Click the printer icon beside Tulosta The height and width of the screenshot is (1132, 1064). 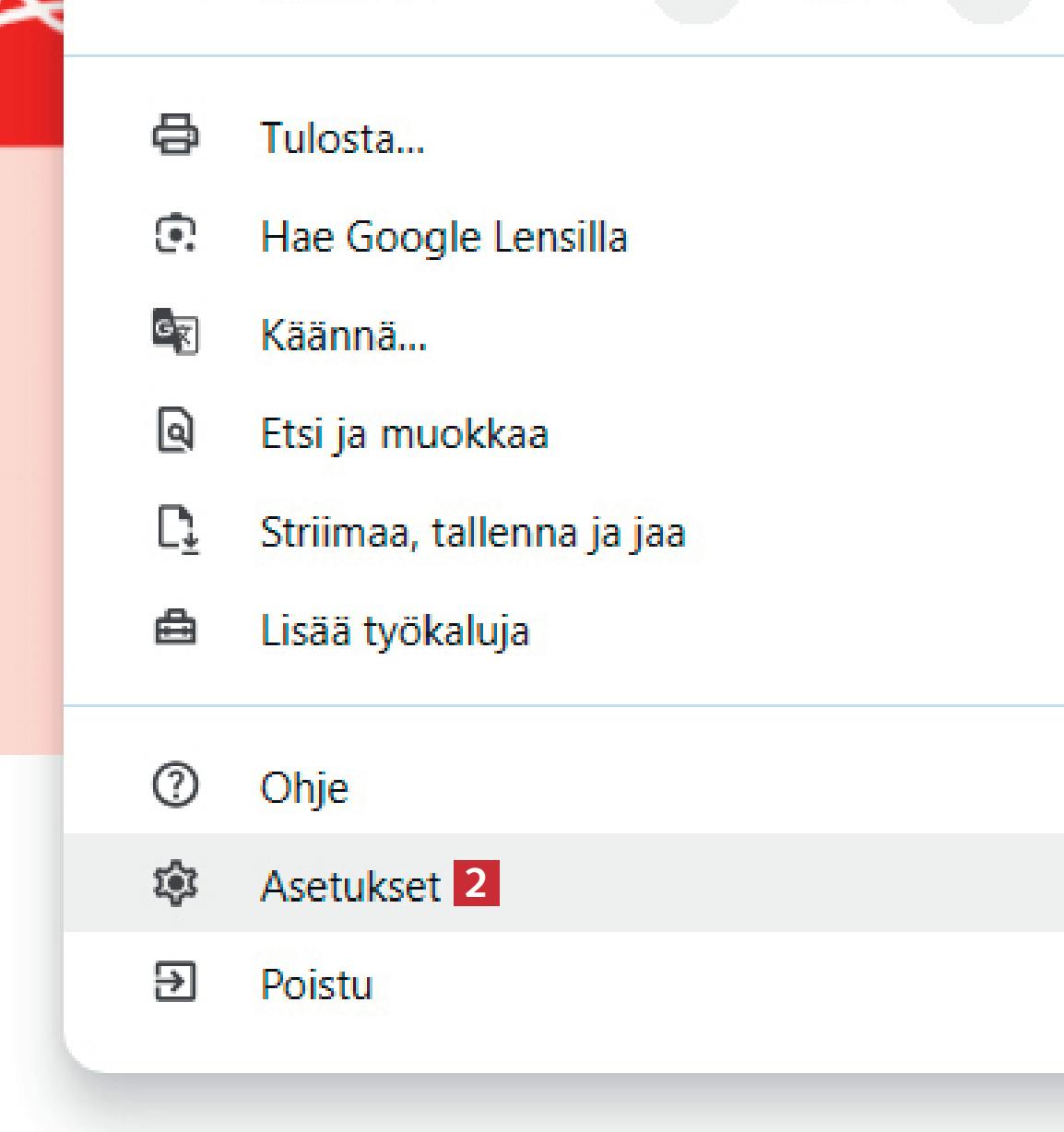tap(174, 136)
